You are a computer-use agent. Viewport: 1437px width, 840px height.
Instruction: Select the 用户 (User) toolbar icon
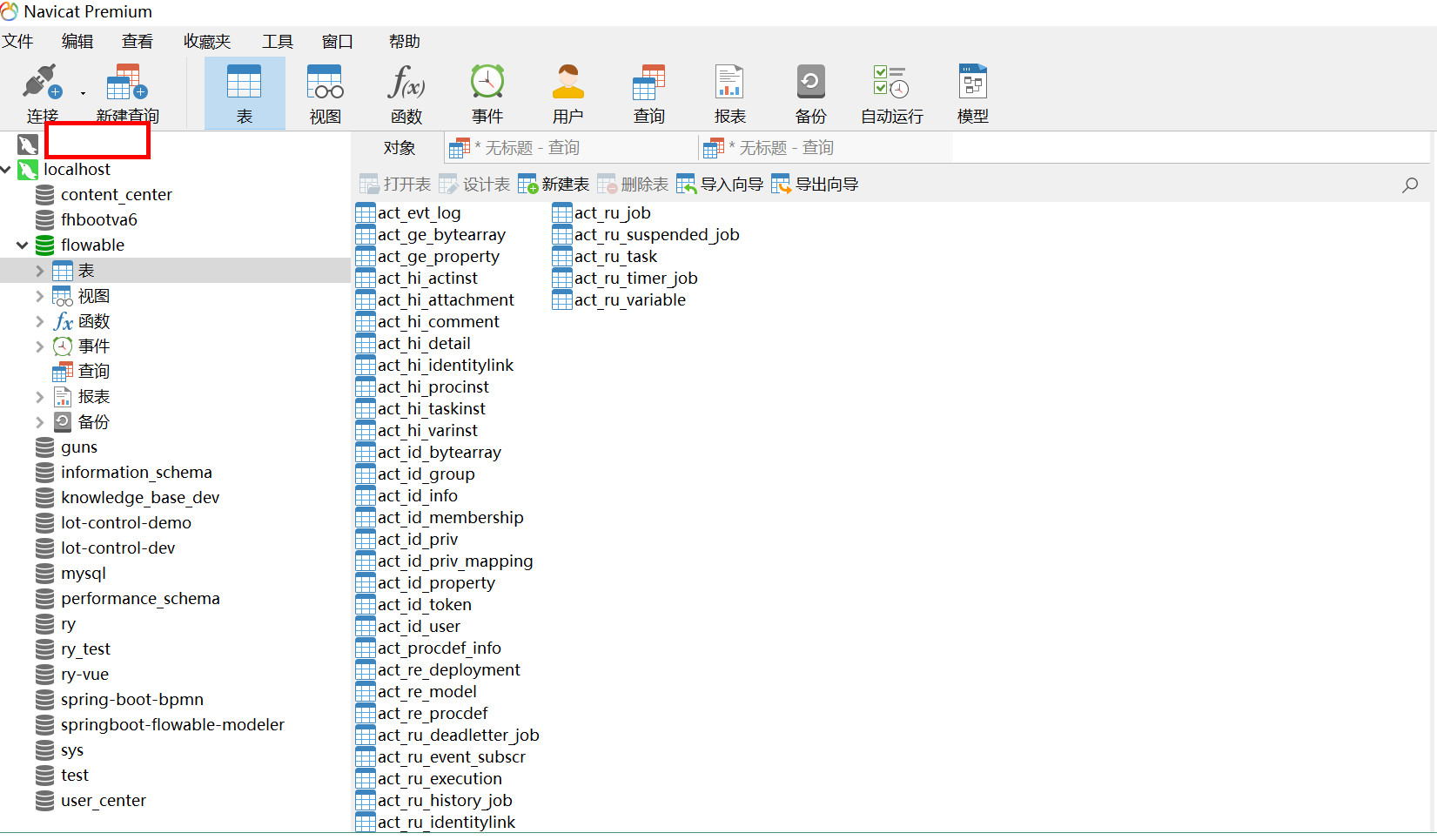point(568,93)
